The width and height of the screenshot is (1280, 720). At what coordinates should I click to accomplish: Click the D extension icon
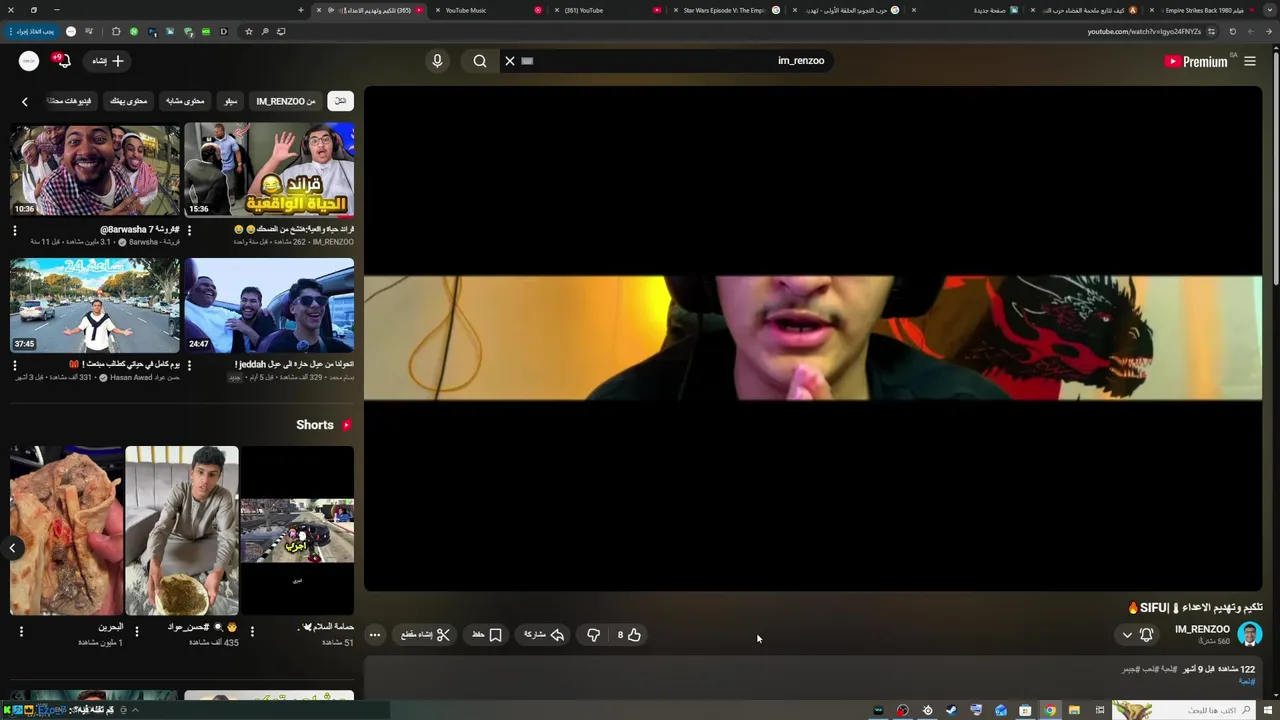click(223, 31)
